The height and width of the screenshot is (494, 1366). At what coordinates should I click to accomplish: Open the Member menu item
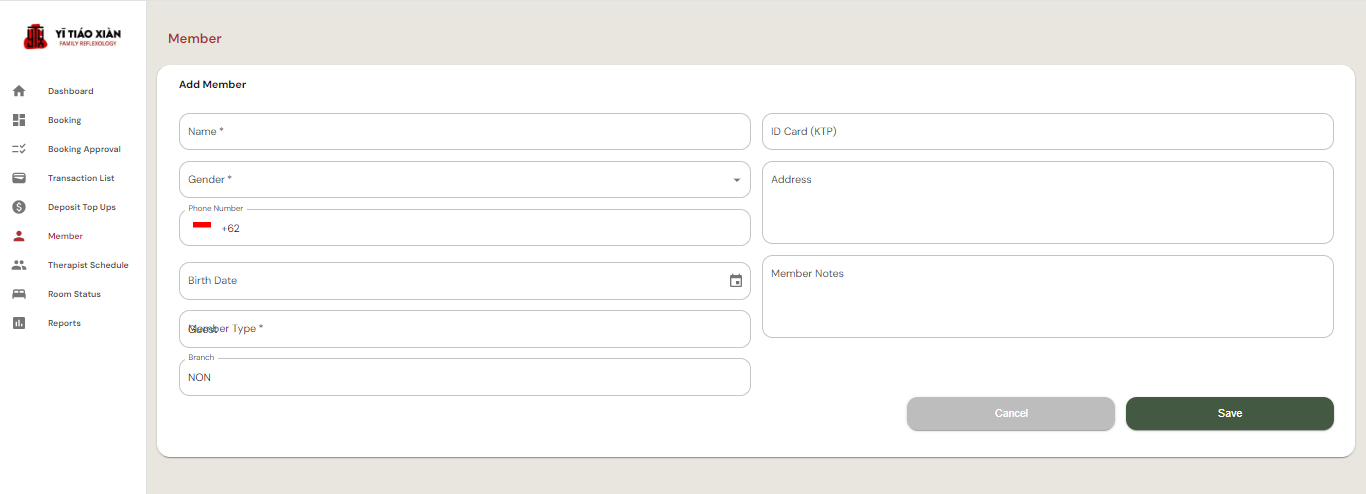coord(65,236)
